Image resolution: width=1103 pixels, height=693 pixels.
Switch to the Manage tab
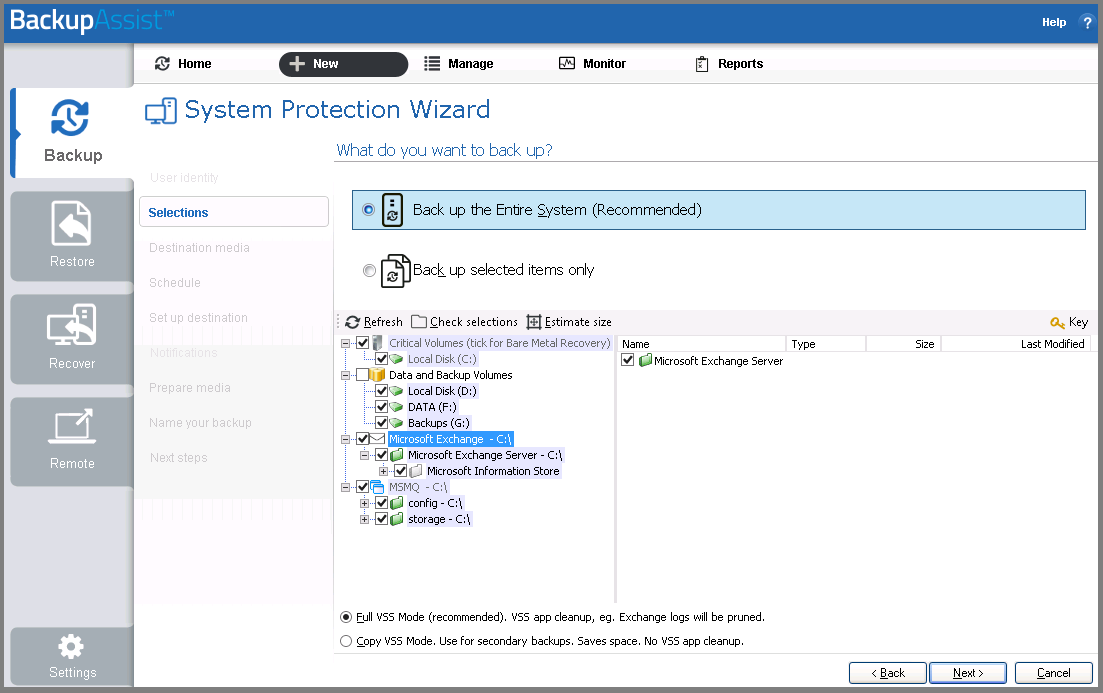coord(459,64)
